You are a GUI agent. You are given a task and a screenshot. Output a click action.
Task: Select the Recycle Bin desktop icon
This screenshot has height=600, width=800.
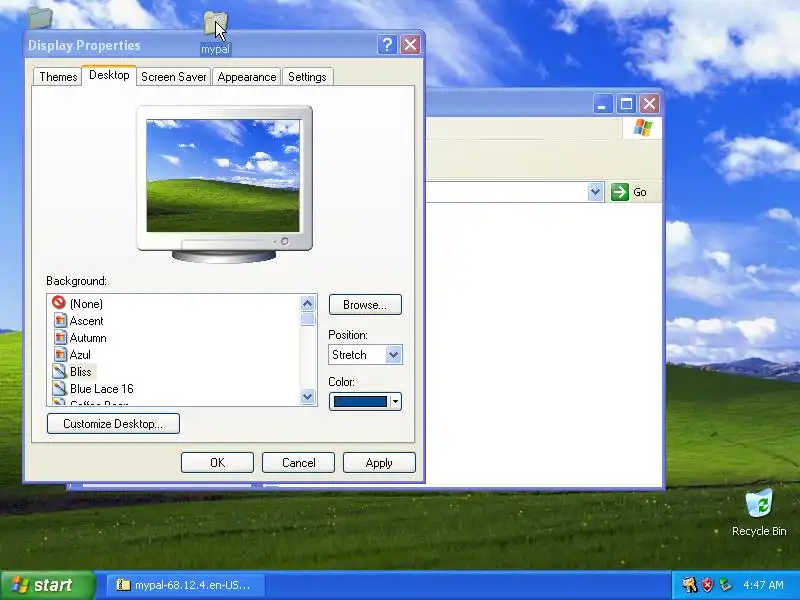tap(759, 513)
